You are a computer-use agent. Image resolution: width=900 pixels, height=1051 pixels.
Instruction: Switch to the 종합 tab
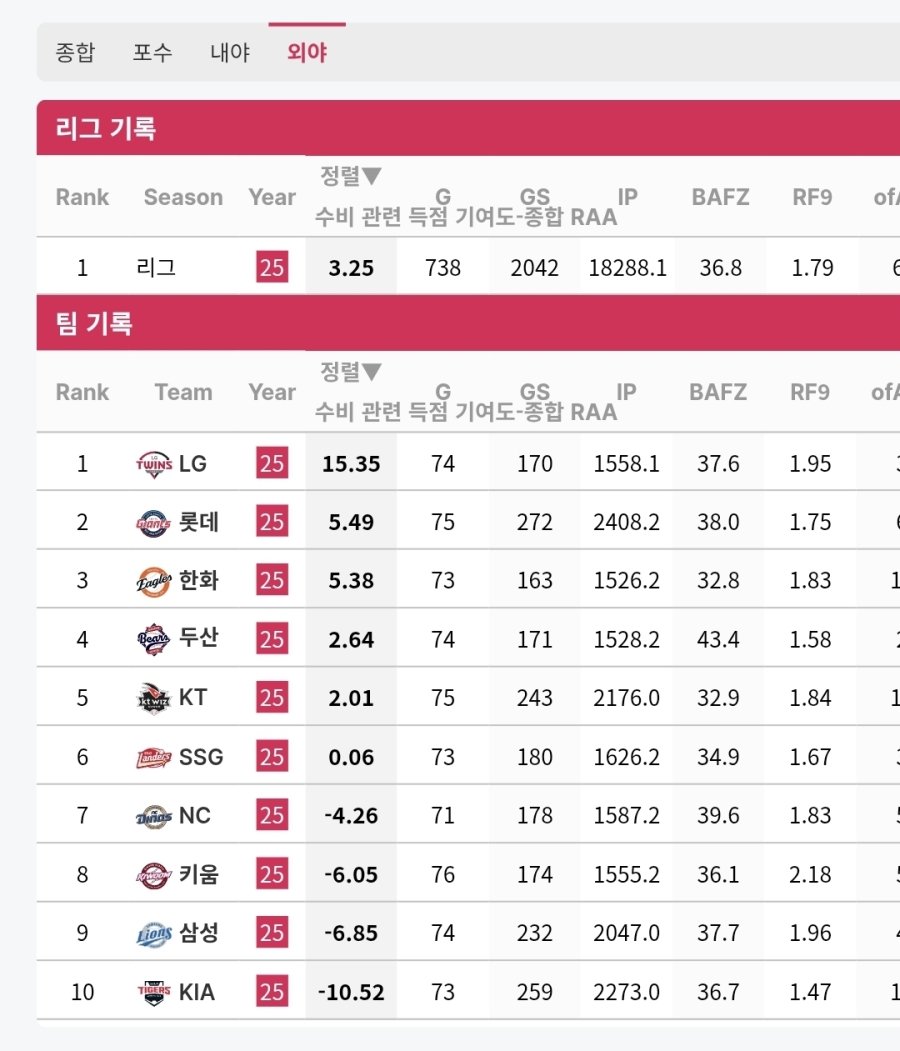(75, 52)
